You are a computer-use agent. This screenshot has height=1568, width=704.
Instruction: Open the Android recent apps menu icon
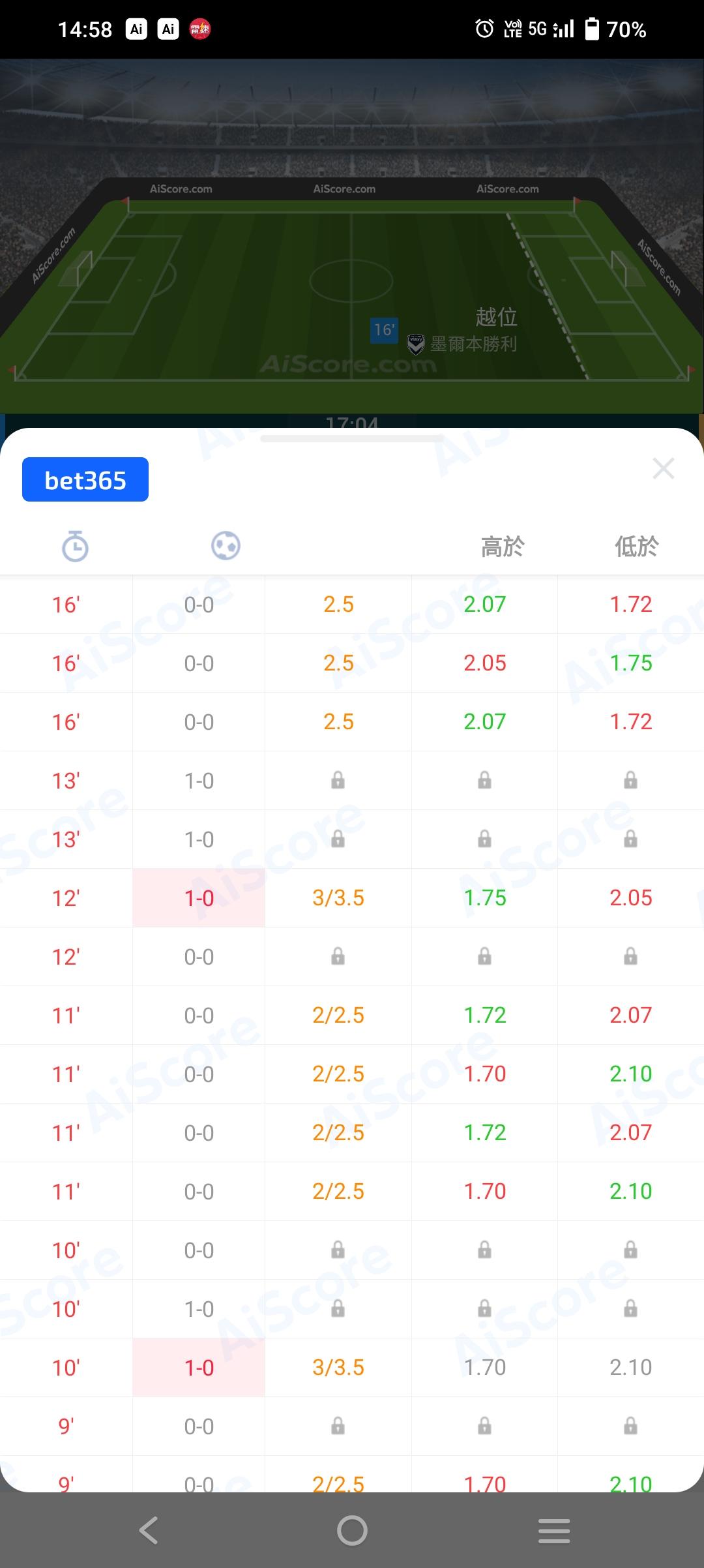(554, 1530)
